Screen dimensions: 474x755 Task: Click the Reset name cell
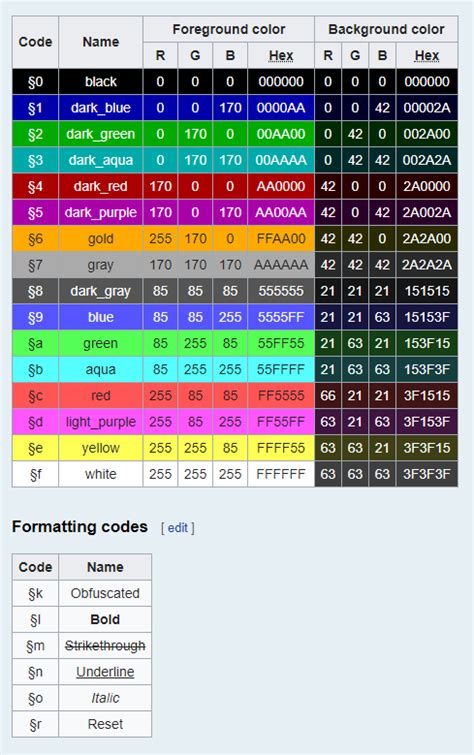pos(105,724)
